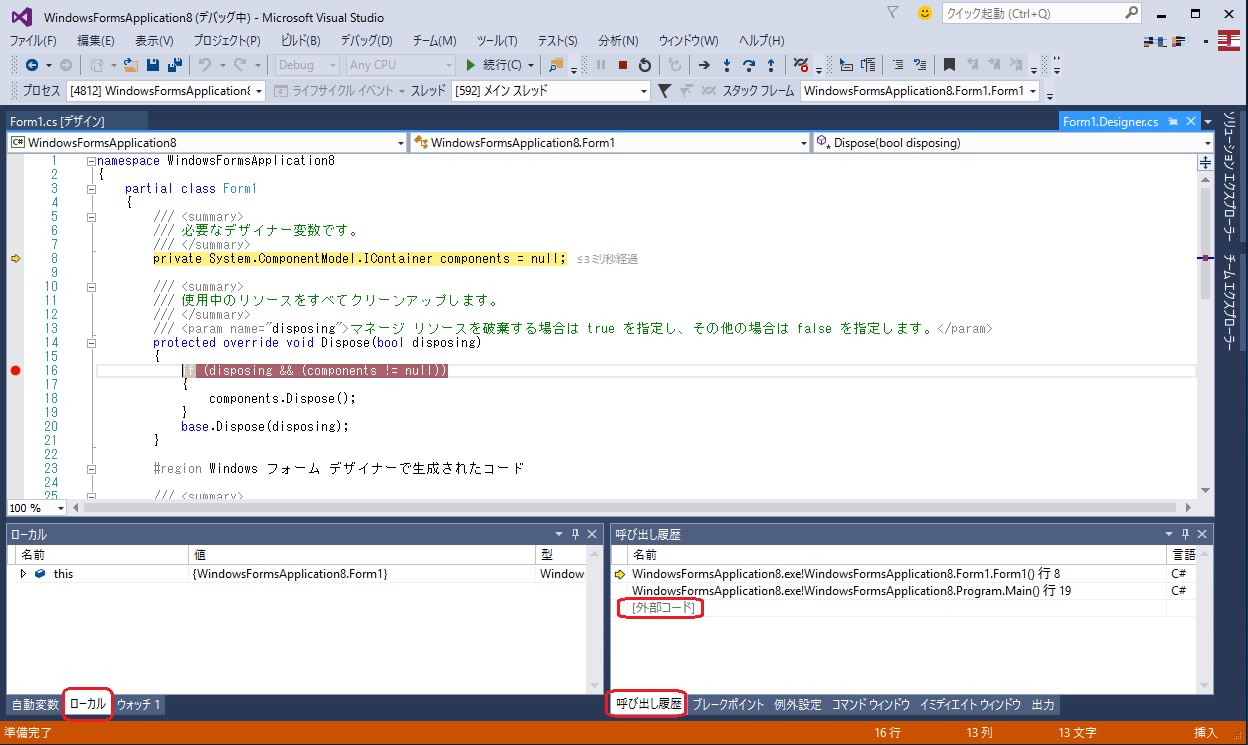Open the Dispose(bool disposing) member dropdown

pos(1013,143)
